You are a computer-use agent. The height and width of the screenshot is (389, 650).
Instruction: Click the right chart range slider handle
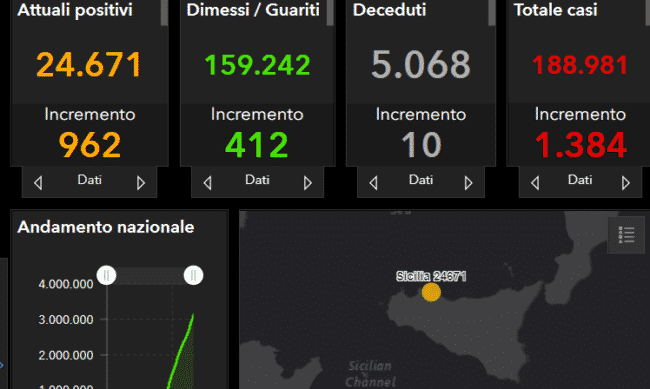193,275
